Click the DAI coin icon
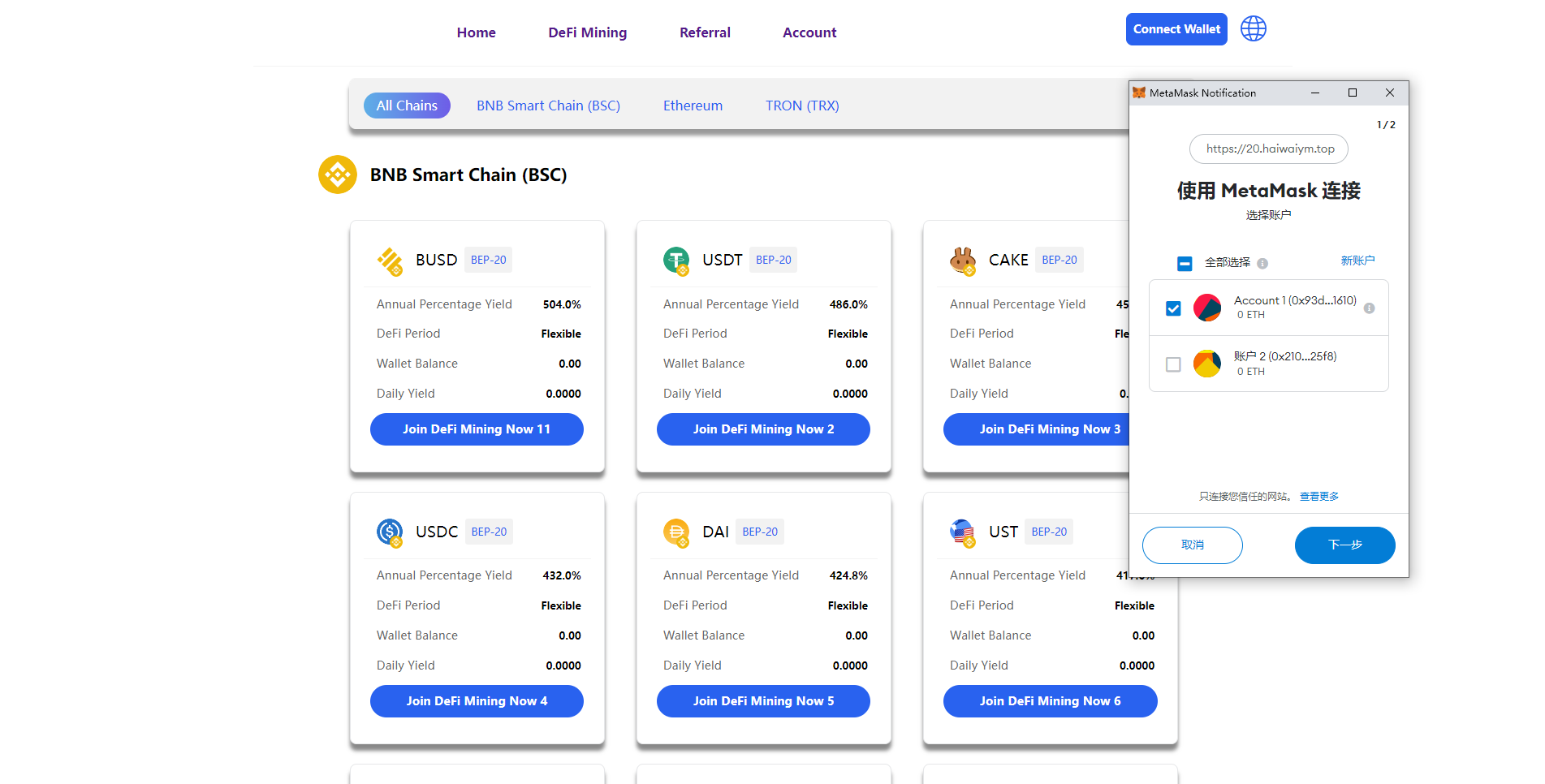The width and height of the screenshot is (1545, 784). tap(676, 532)
